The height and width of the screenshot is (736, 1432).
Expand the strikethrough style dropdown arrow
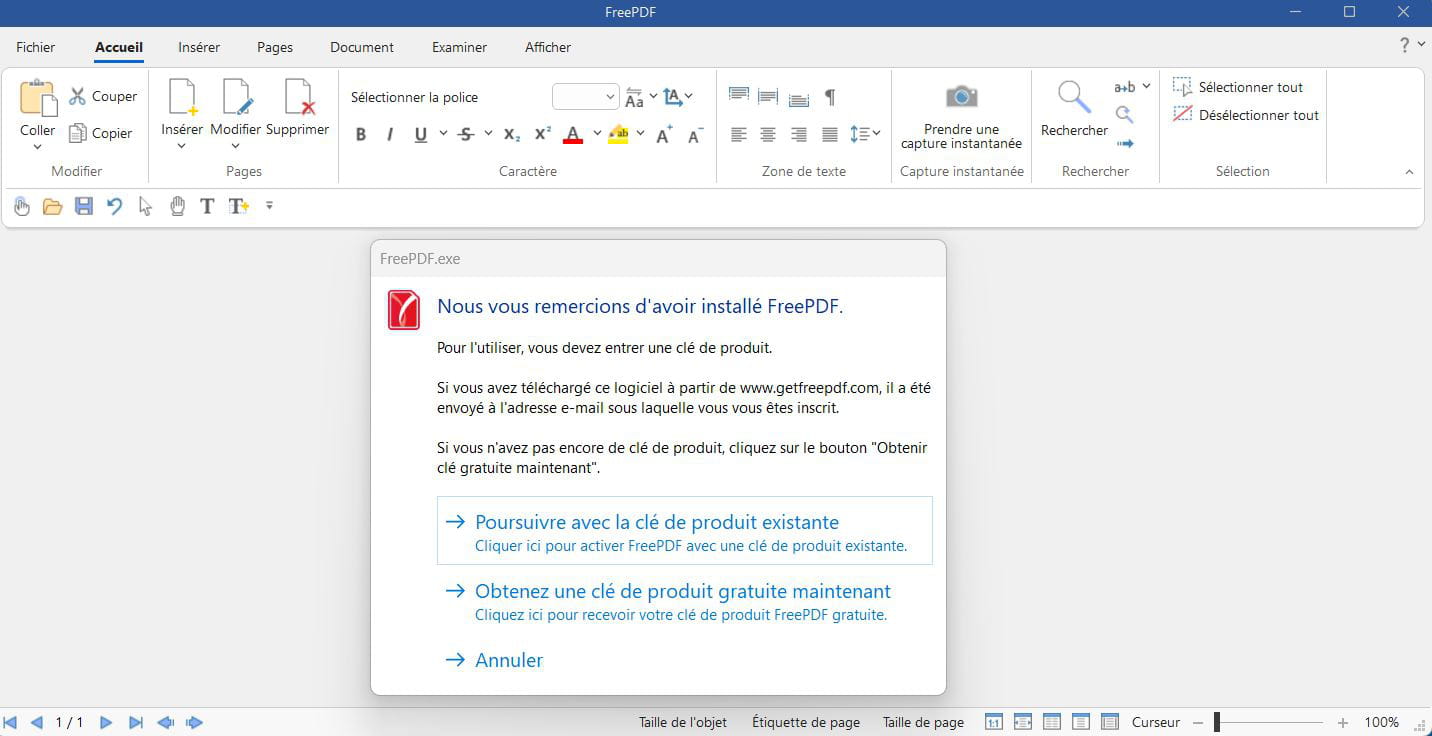pos(488,134)
